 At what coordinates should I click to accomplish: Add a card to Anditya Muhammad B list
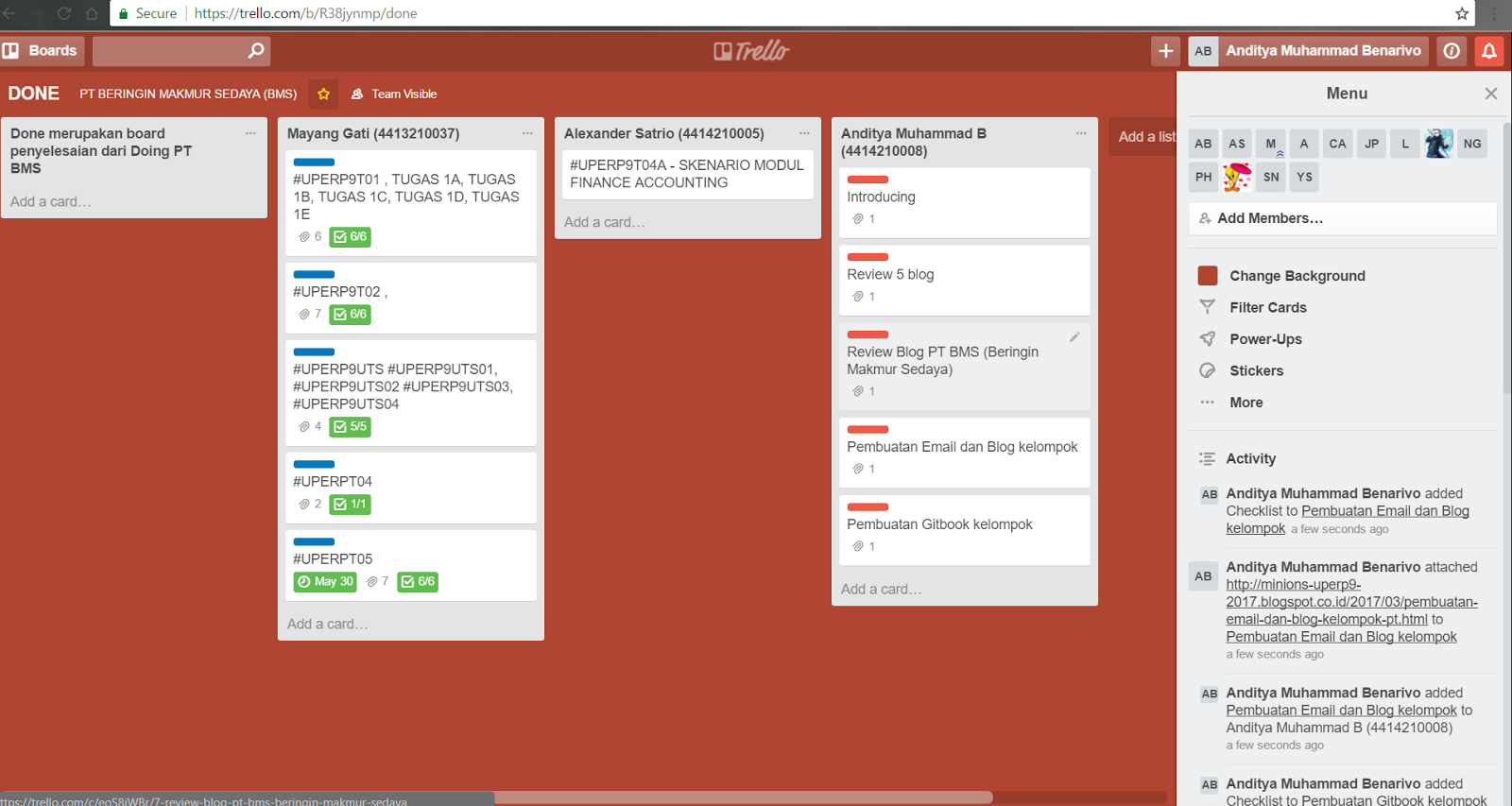882,590
